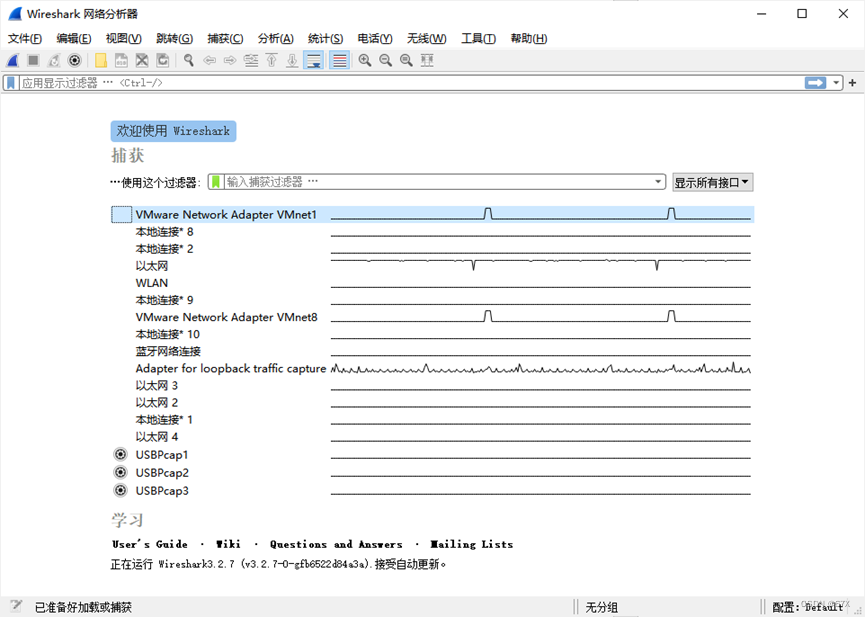This screenshot has height=617, width=865.
Task: Click zoom in magnifier icon
Action: (x=365, y=60)
